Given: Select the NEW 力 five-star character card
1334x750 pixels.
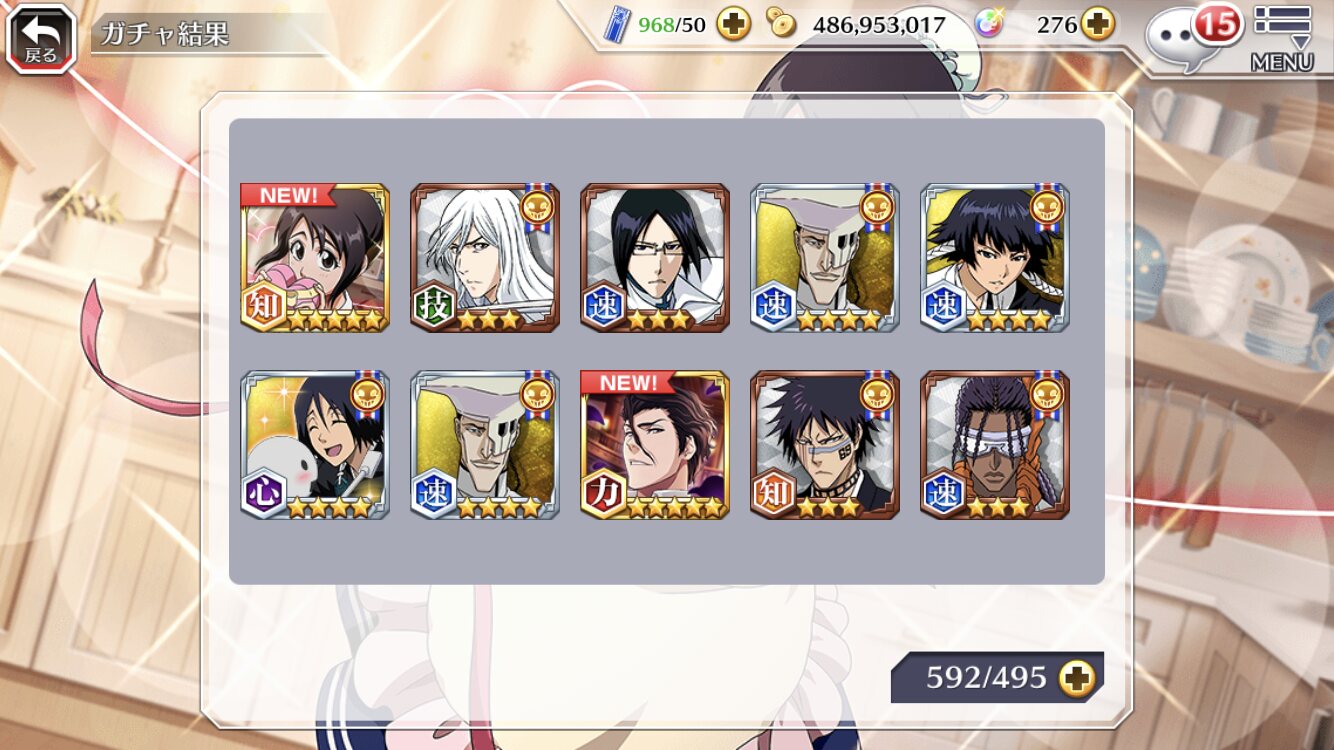Looking at the screenshot, I should (655, 445).
